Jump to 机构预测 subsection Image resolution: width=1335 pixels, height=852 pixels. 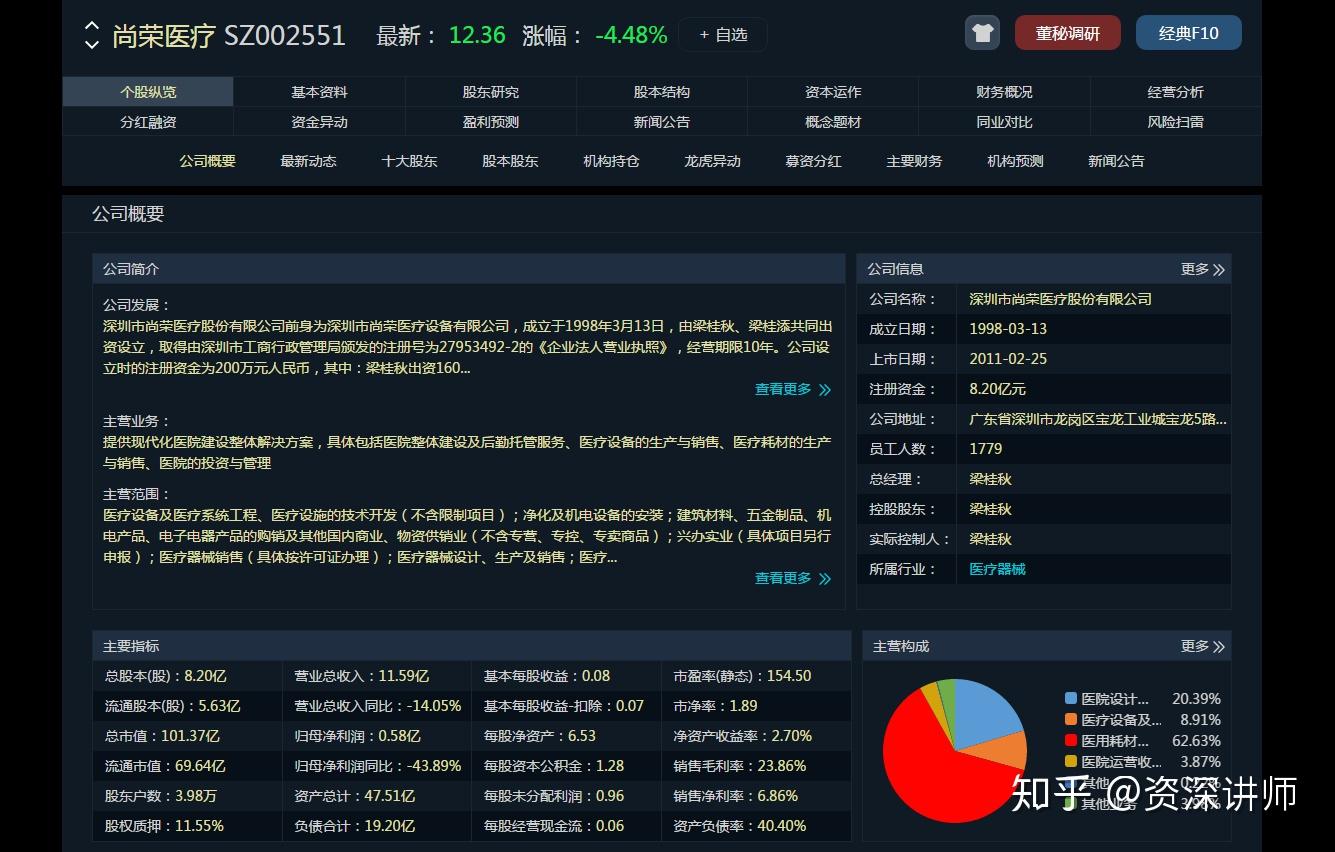pos(1015,161)
